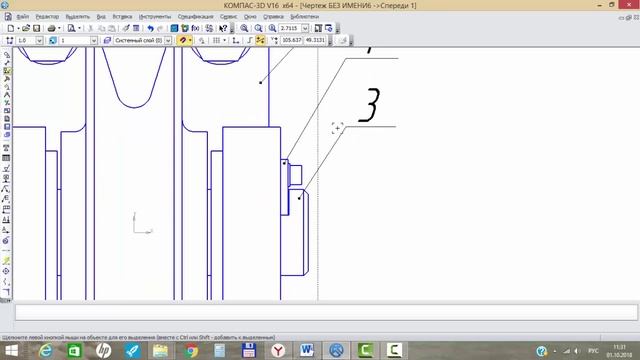Open the Вид menu
640x360 pixels.
[x=101, y=17]
